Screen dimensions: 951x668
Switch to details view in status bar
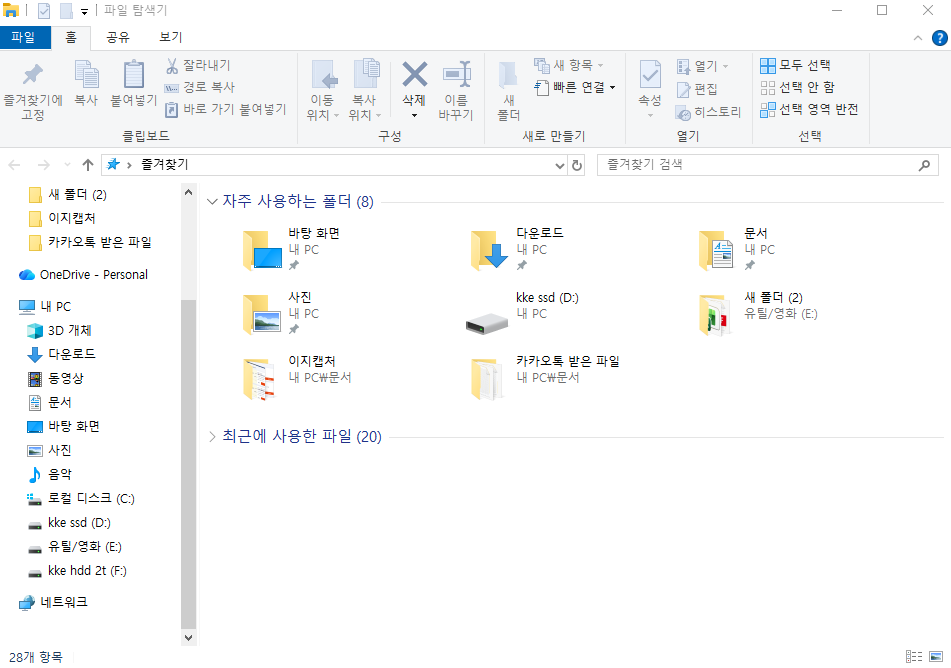914,657
